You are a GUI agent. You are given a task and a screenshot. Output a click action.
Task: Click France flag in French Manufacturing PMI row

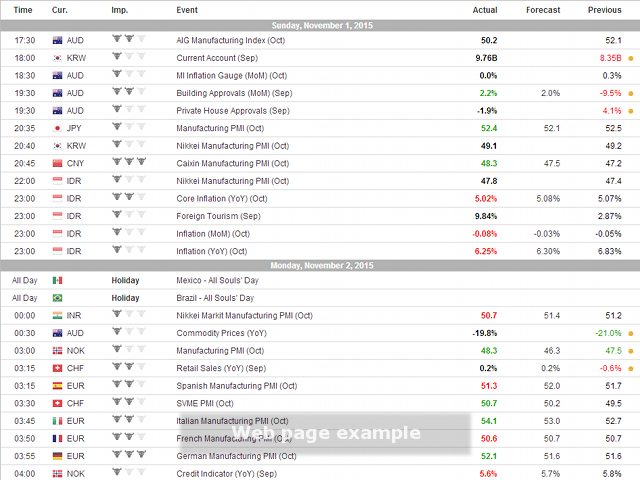click(58, 438)
